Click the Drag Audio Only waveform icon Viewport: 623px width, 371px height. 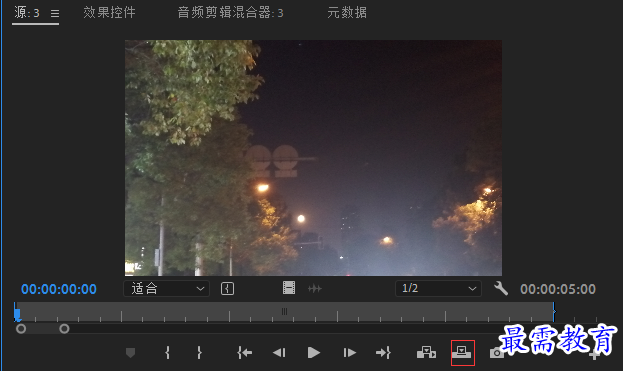(x=315, y=288)
